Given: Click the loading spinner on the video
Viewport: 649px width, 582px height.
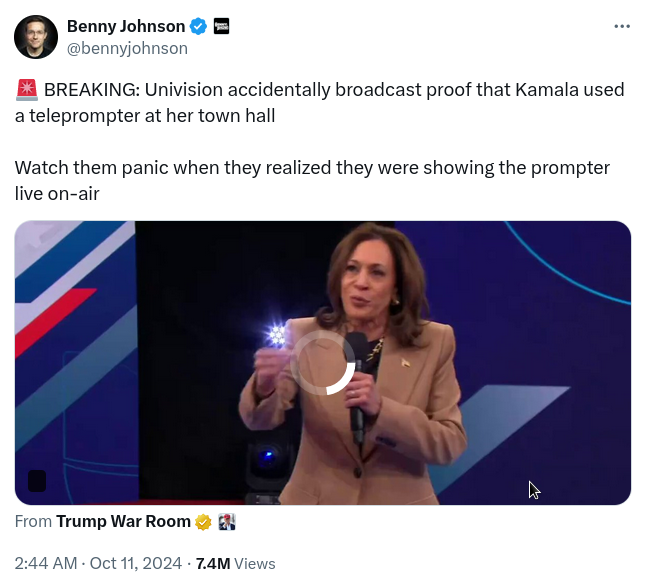Looking at the screenshot, I should pyautogui.click(x=322, y=363).
